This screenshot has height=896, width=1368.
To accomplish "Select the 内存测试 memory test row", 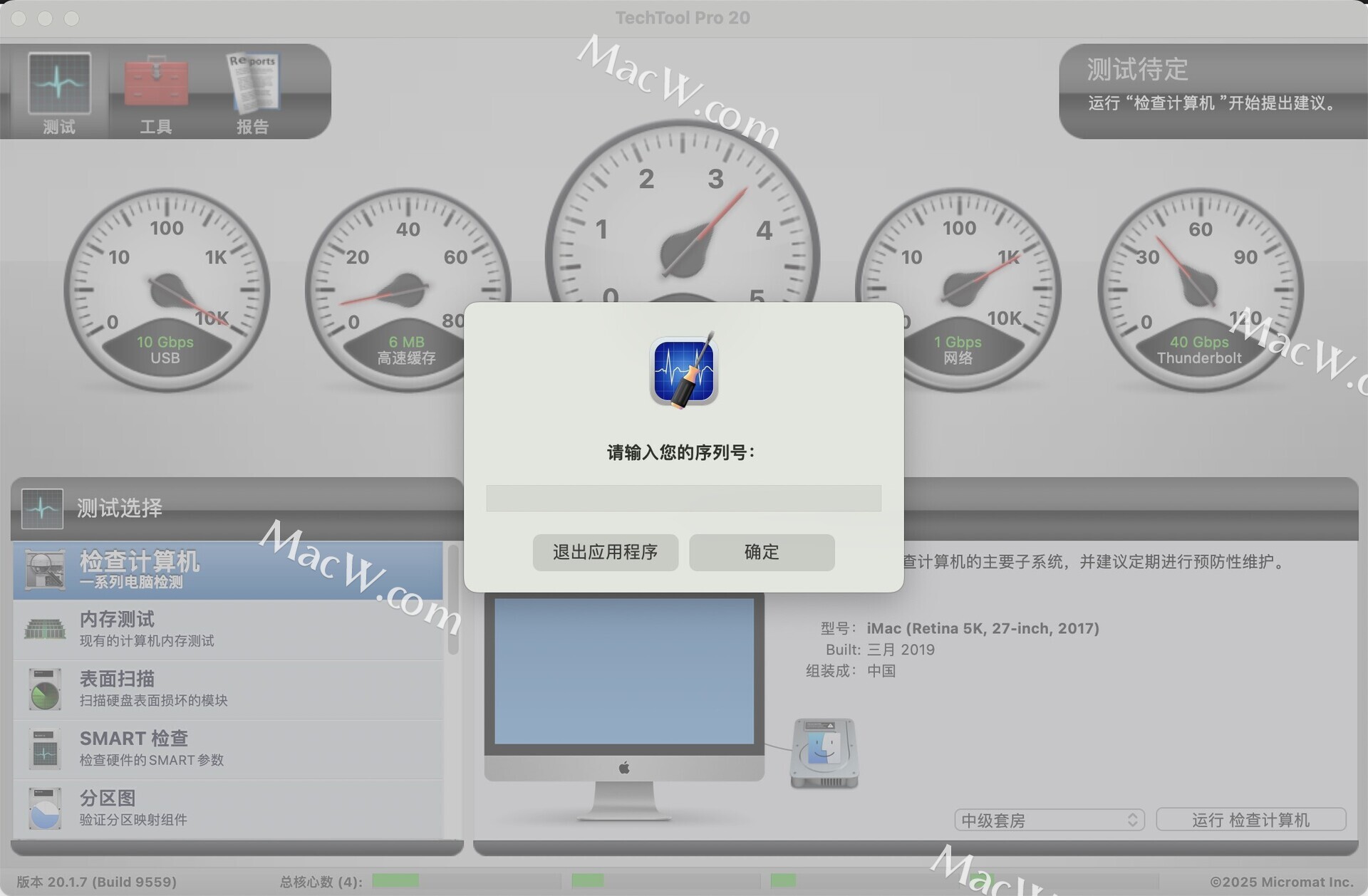I will [228, 630].
